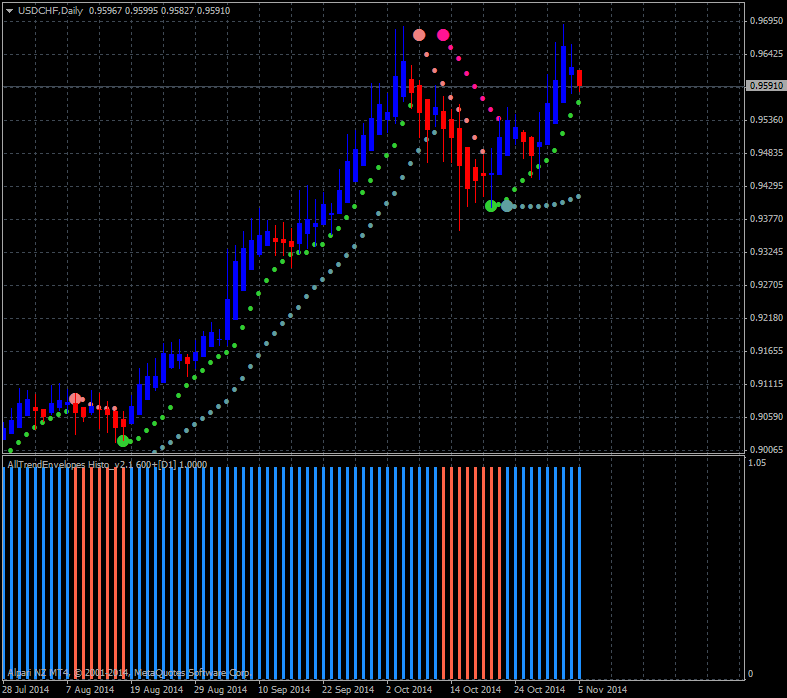
Task: Click the 5 Nov 2014 date label
Action: click(602, 689)
